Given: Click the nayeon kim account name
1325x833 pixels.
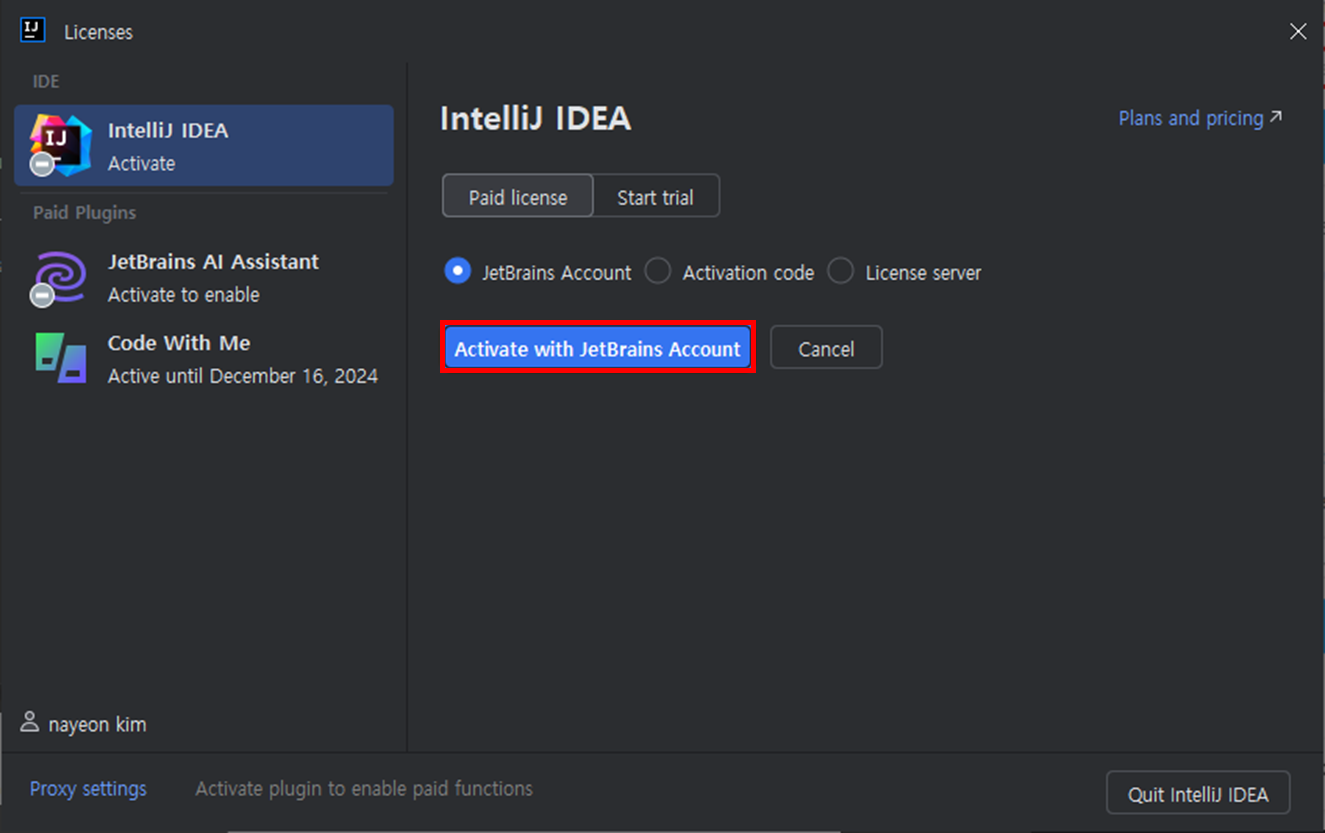Looking at the screenshot, I should [97, 724].
